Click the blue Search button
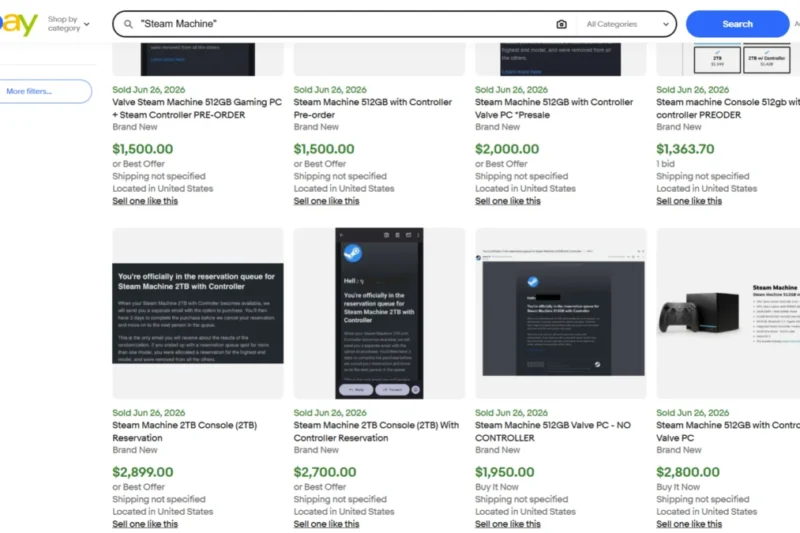The image size is (800, 533). click(x=737, y=24)
